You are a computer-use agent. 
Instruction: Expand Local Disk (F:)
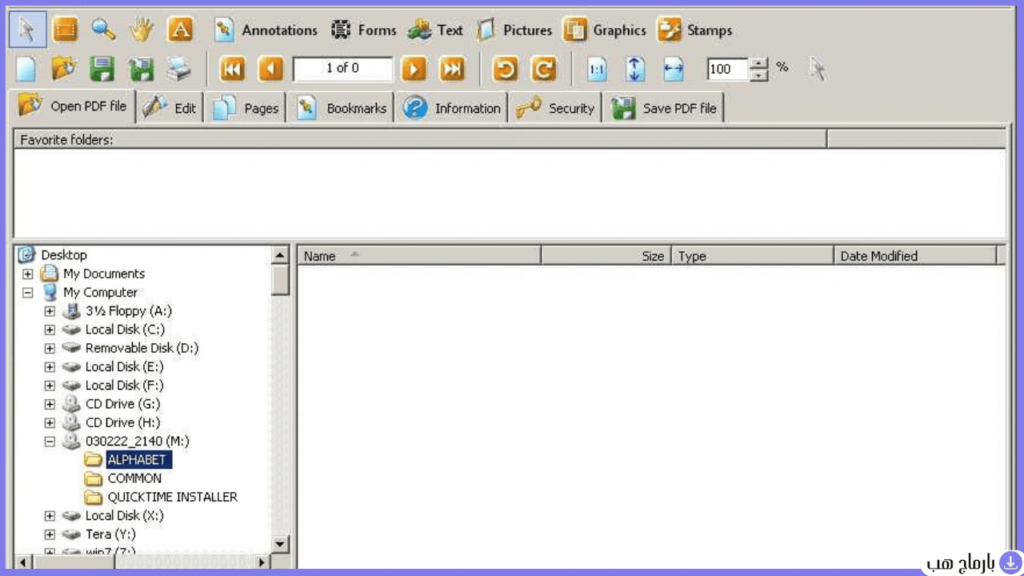50,385
